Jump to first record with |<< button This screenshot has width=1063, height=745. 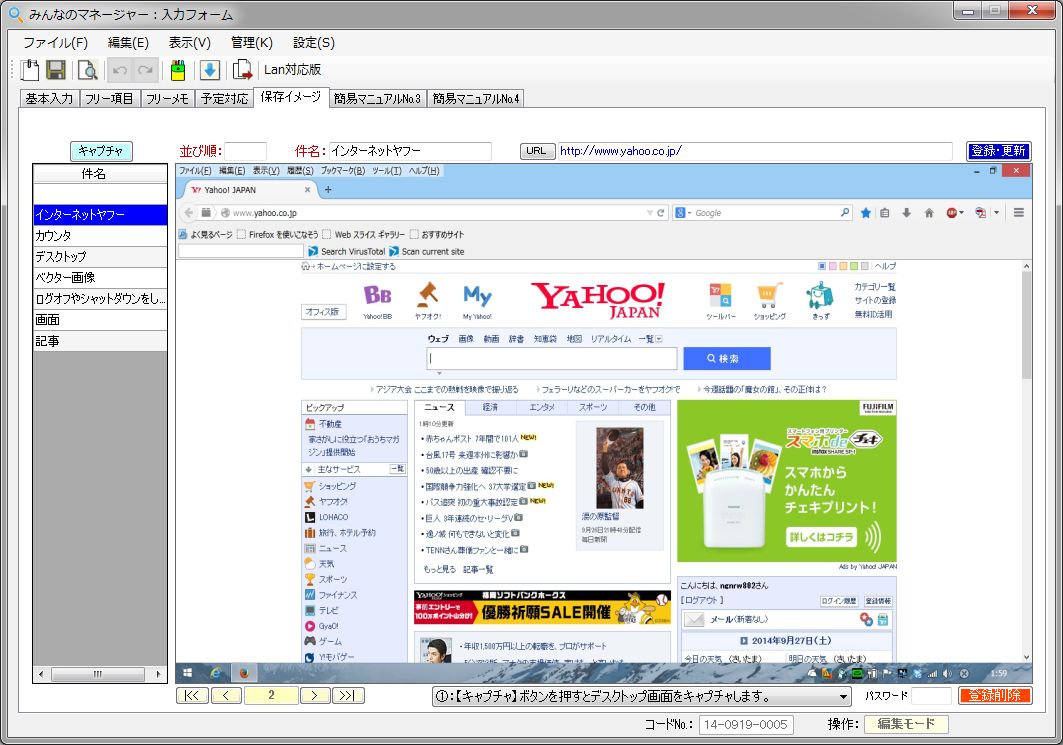[192, 696]
